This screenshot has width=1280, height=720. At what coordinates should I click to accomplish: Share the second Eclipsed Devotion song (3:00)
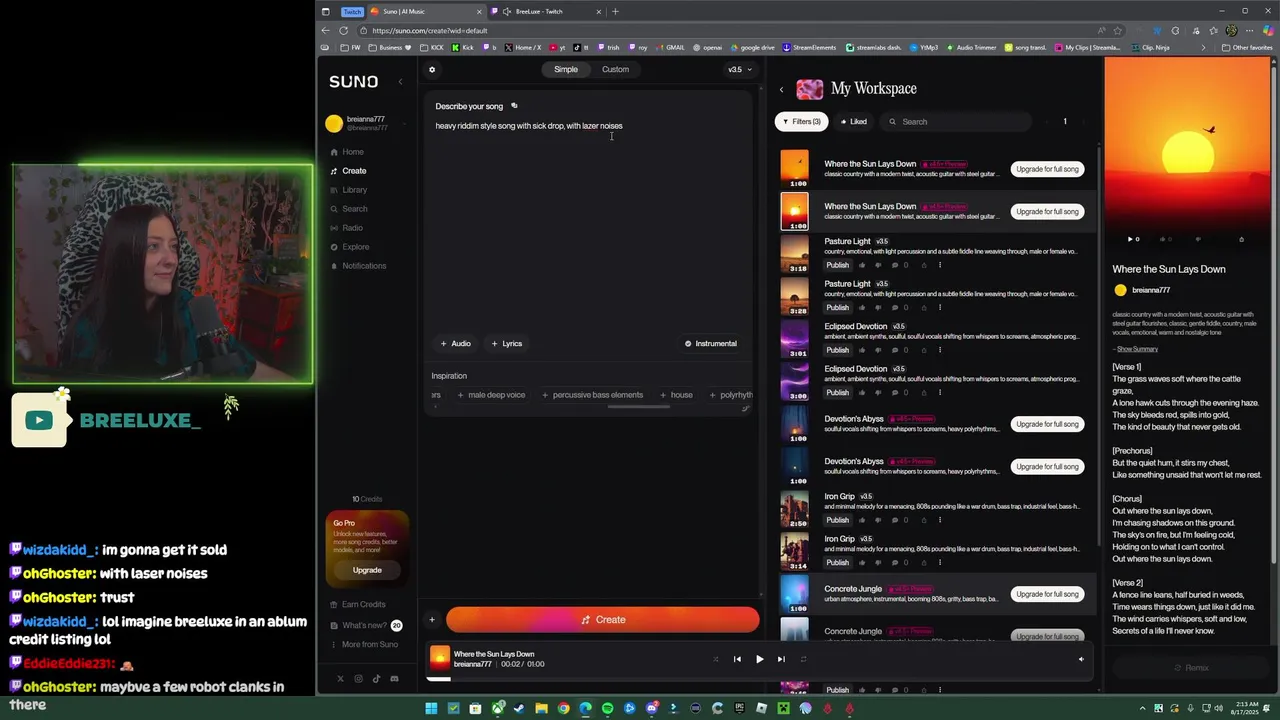click(924, 393)
